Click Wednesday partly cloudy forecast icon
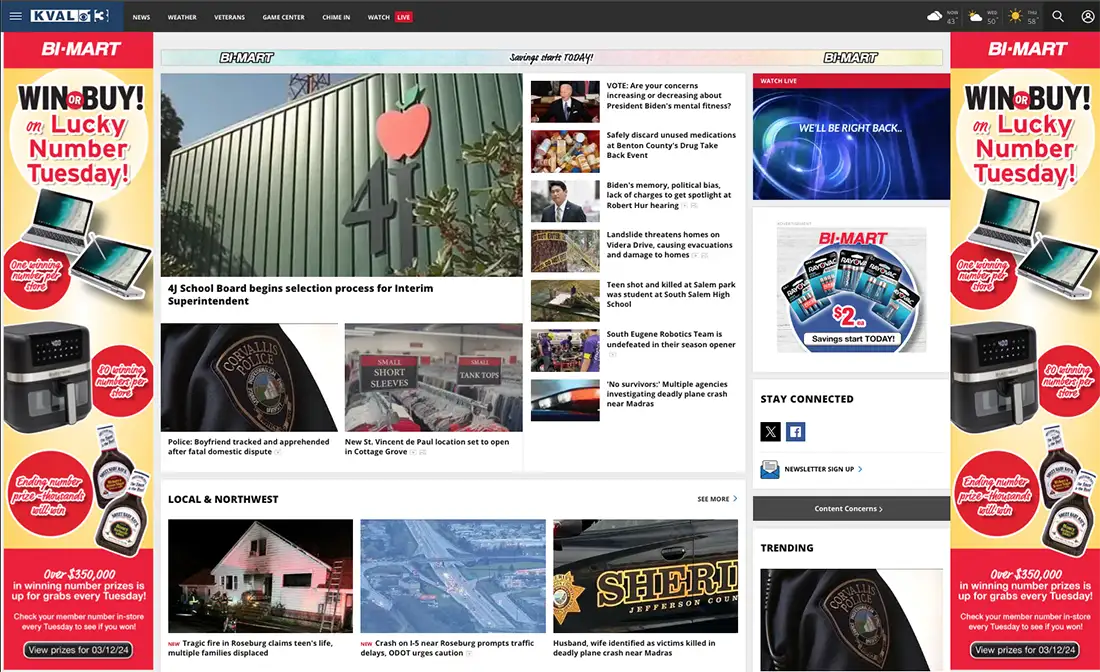The width and height of the screenshot is (1100, 672). point(975,16)
